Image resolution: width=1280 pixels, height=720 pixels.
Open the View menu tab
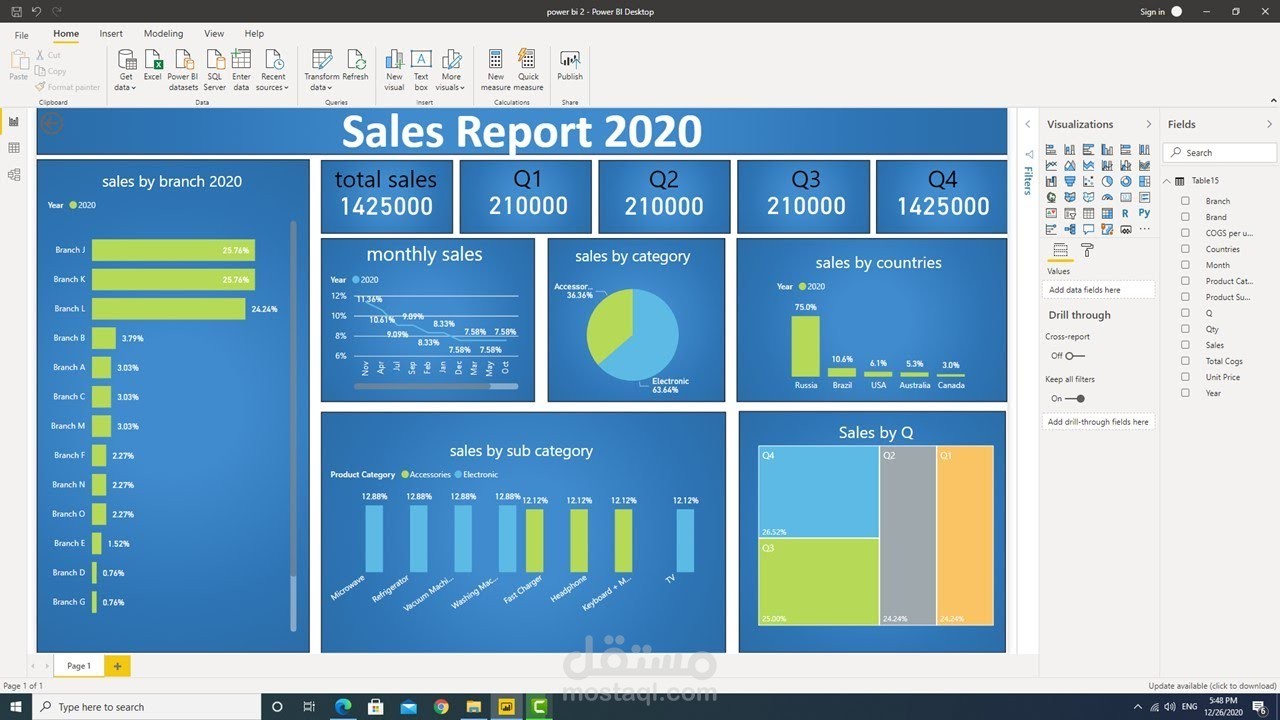(x=213, y=33)
